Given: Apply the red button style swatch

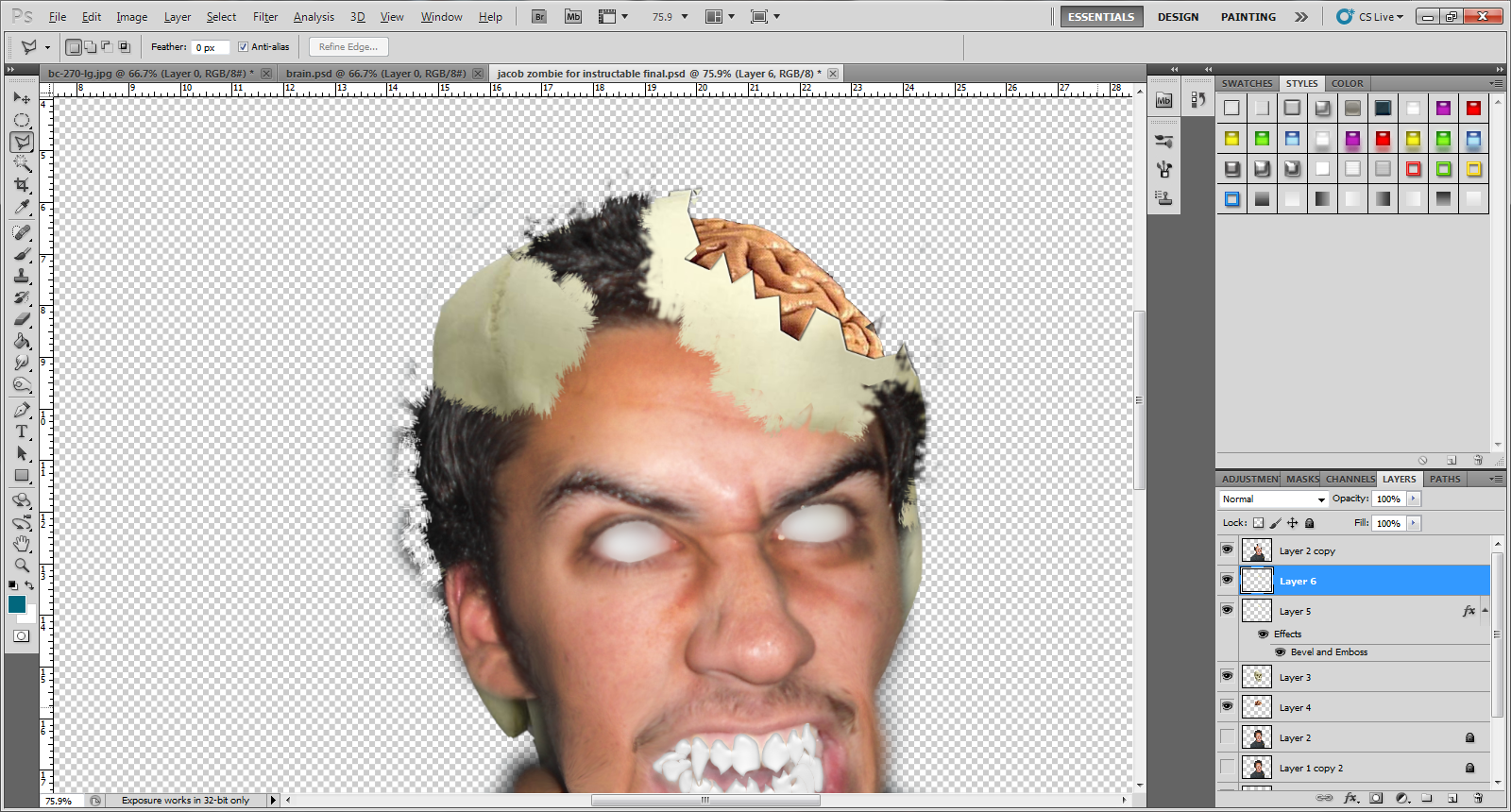Looking at the screenshot, I should click(x=1473, y=108).
